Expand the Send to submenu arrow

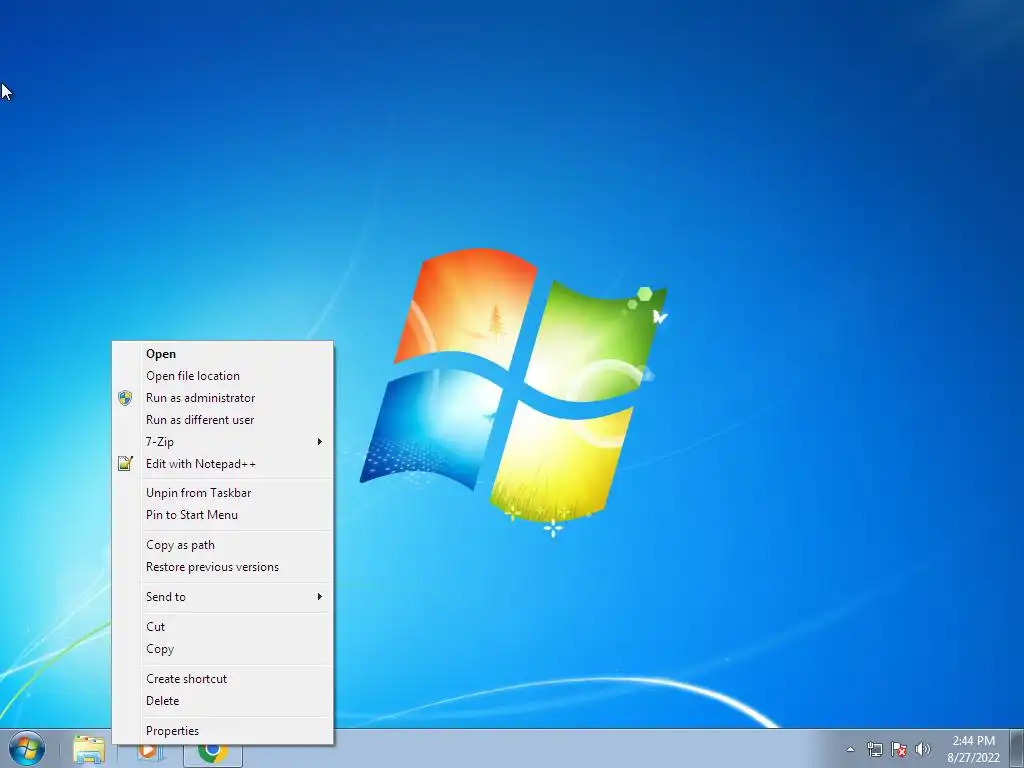pyautogui.click(x=319, y=596)
